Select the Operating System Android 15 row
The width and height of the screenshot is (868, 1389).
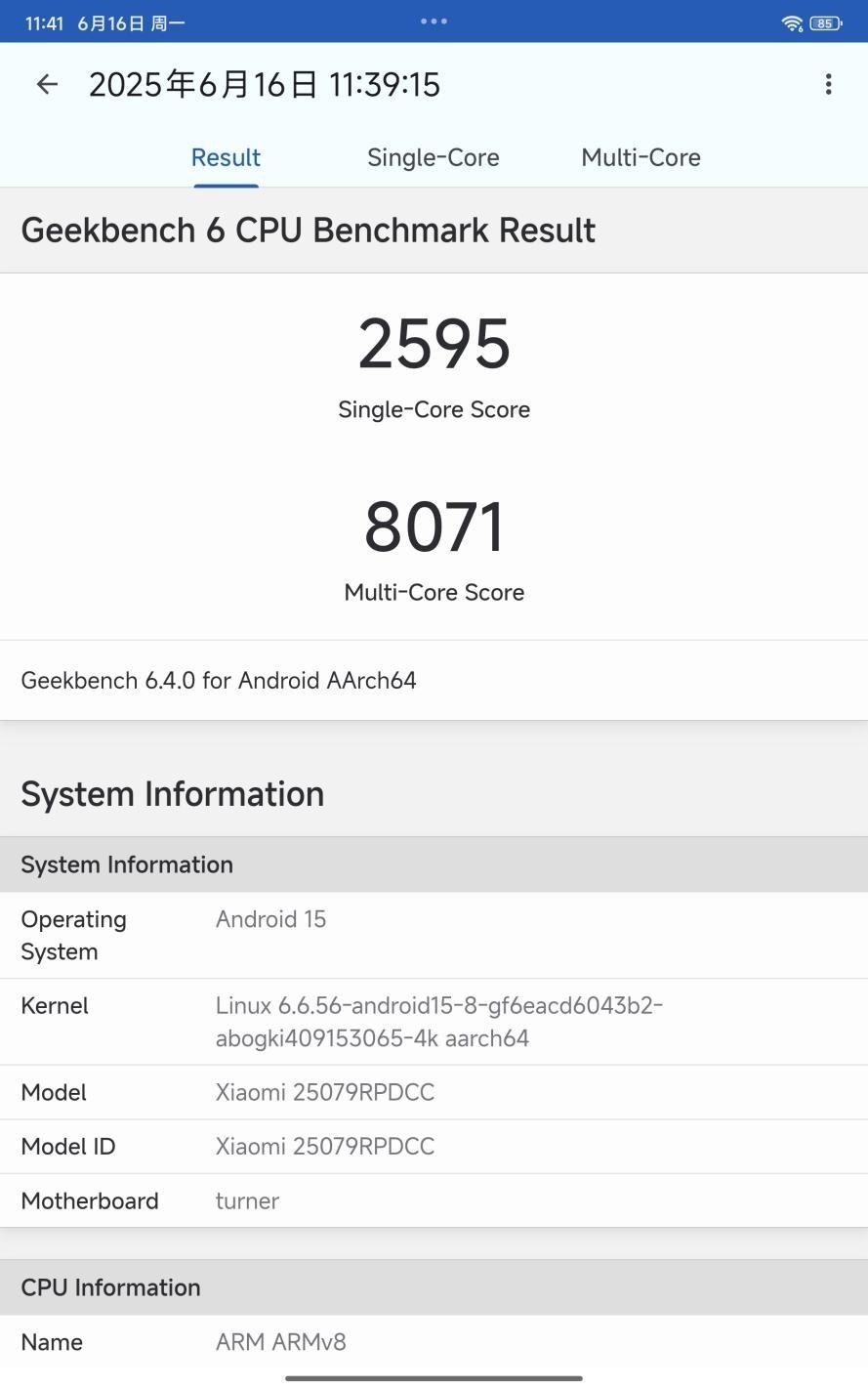434,936
